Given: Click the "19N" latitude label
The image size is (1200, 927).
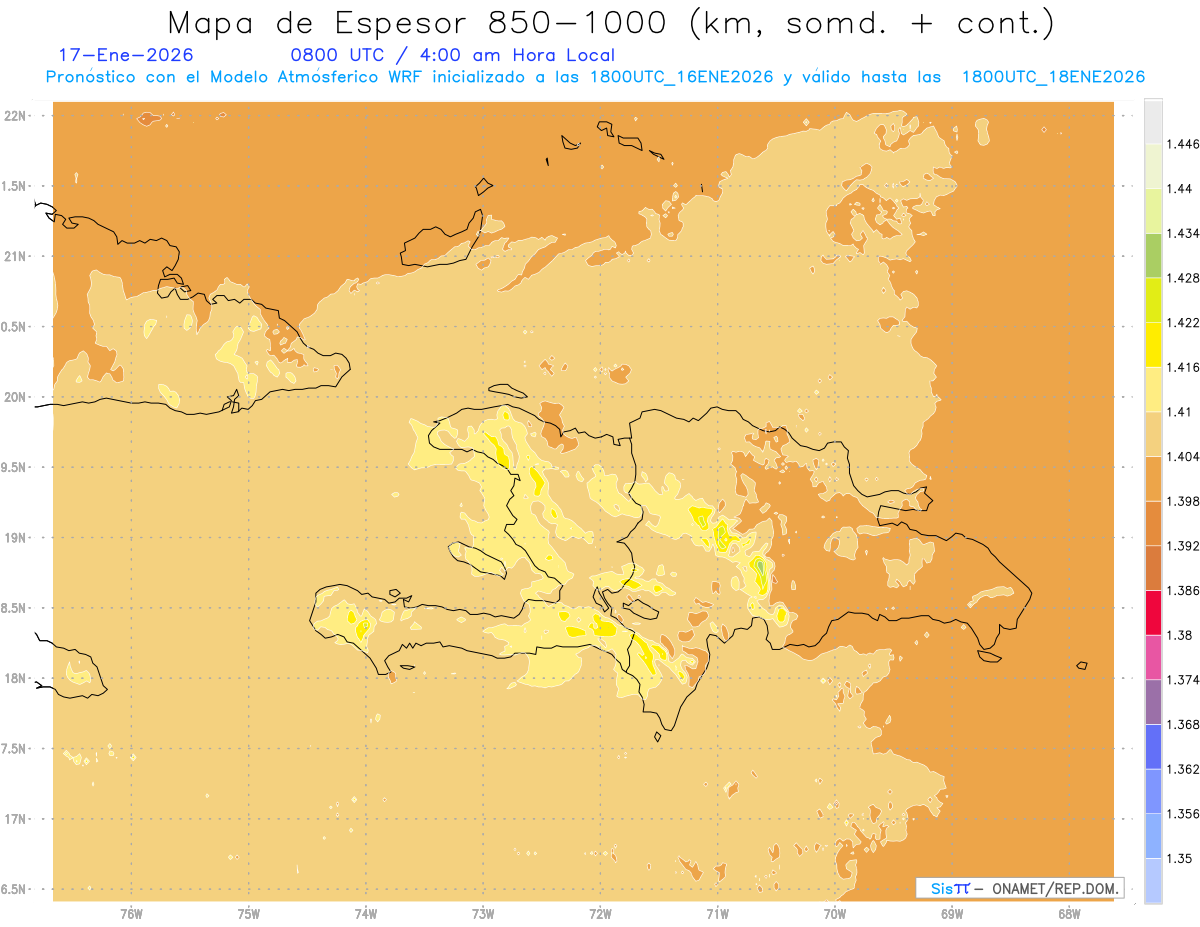Looking at the screenshot, I should [15, 538].
